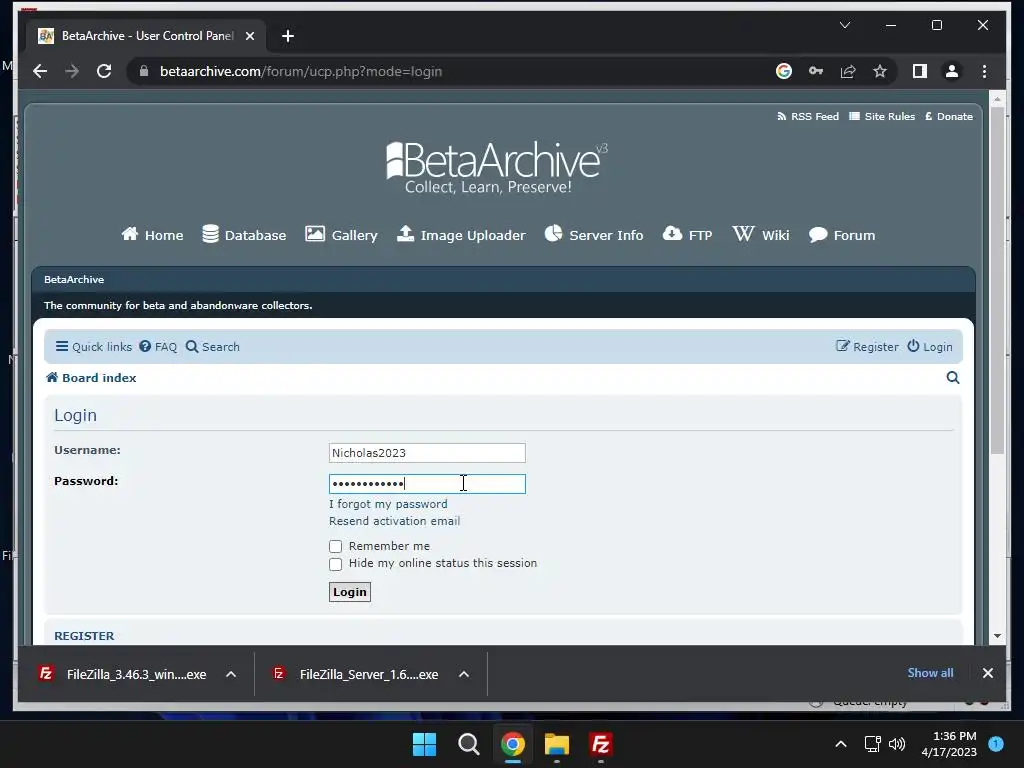Open the Windows Start menu
This screenshot has width=1024, height=768.
(424, 744)
